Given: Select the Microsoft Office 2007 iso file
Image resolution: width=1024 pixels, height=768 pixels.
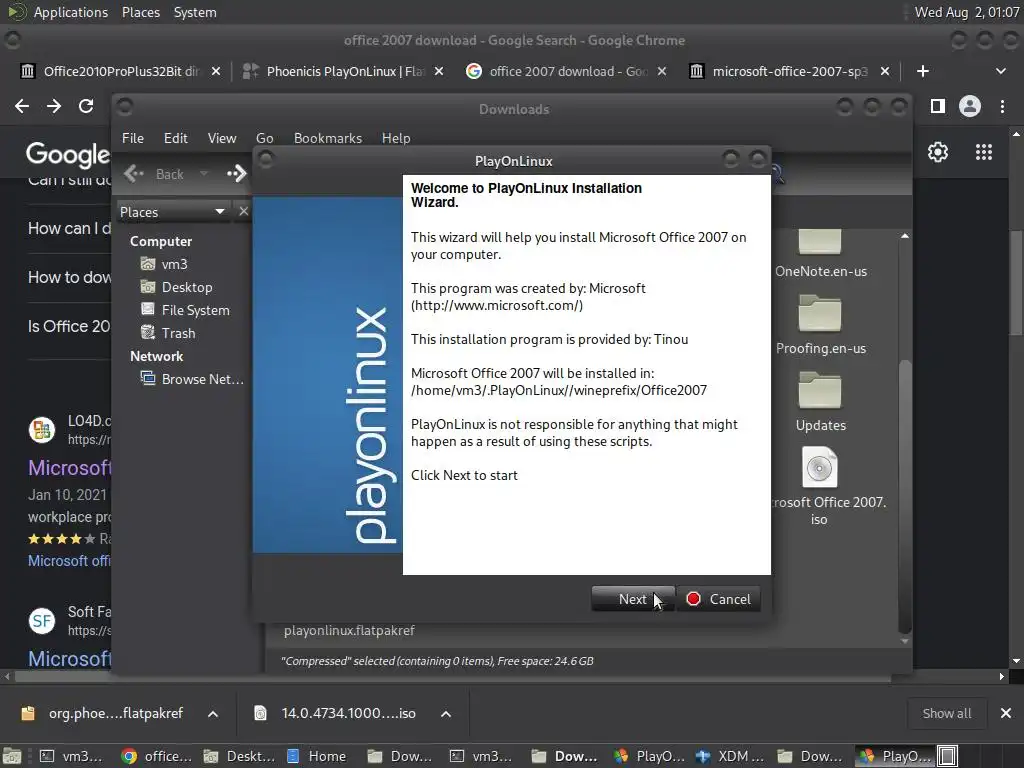Looking at the screenshot, I should coord(820,486).
